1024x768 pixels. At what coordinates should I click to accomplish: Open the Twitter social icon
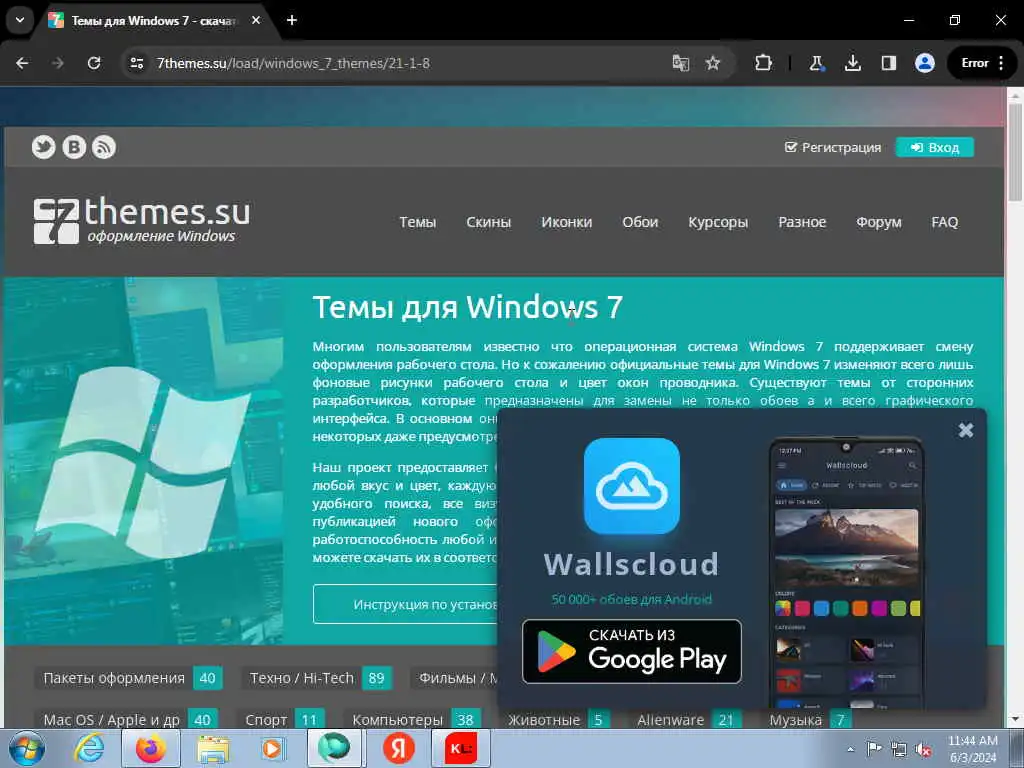coord(44,147)
